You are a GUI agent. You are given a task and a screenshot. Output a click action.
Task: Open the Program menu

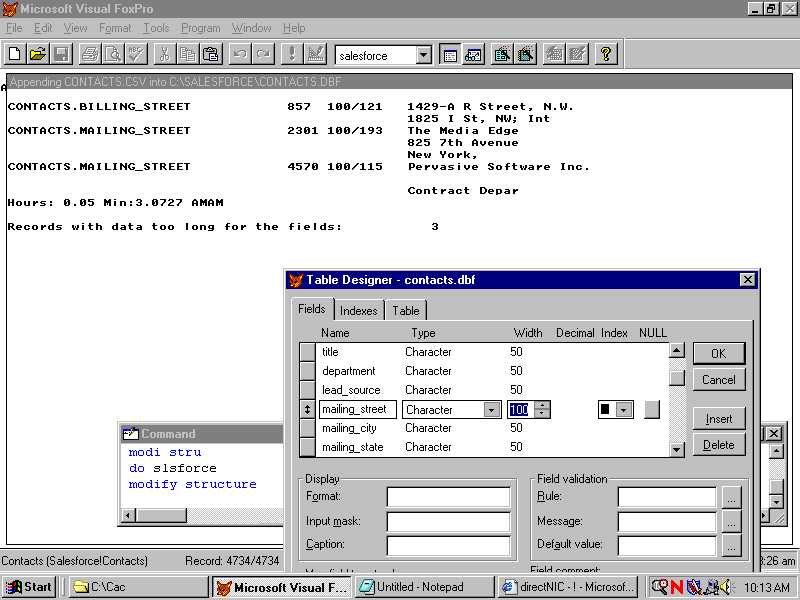(x=201, y=28)
